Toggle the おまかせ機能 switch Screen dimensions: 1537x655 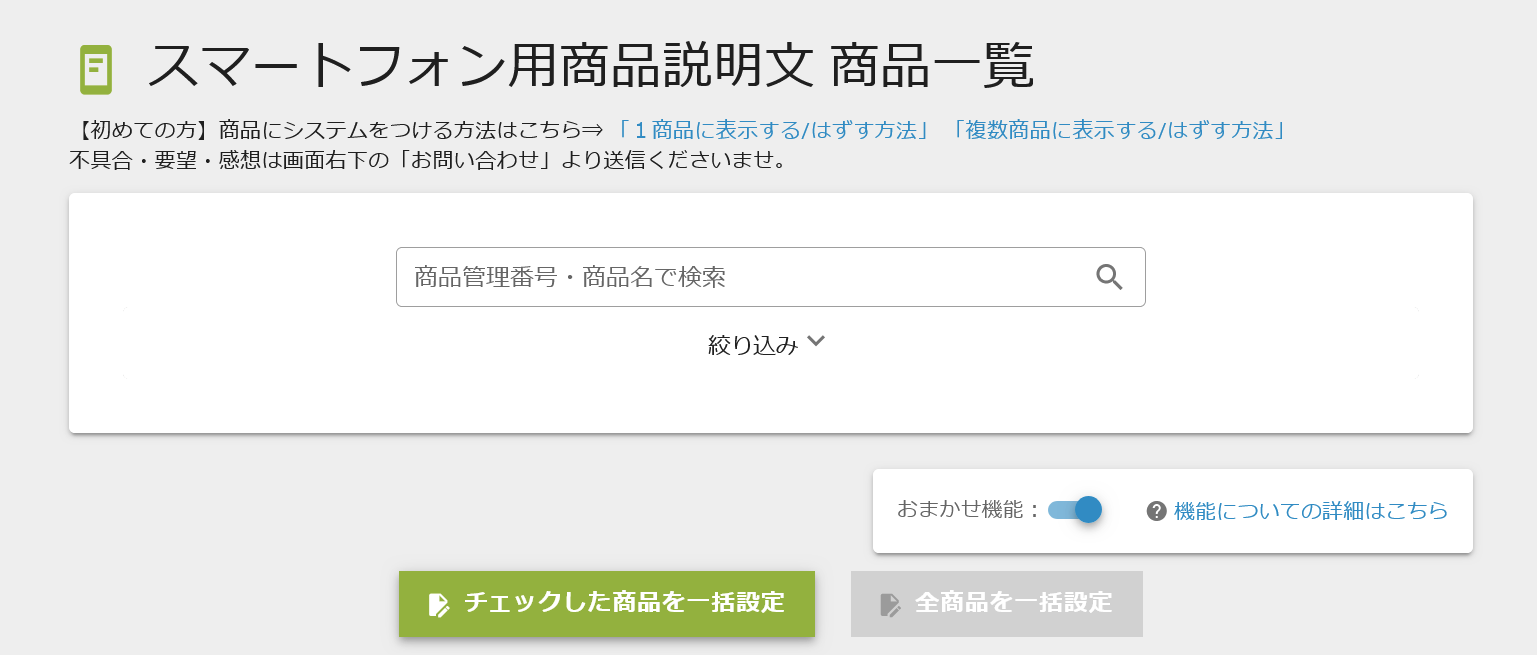pyautogui.click(x=1076, y=510)
